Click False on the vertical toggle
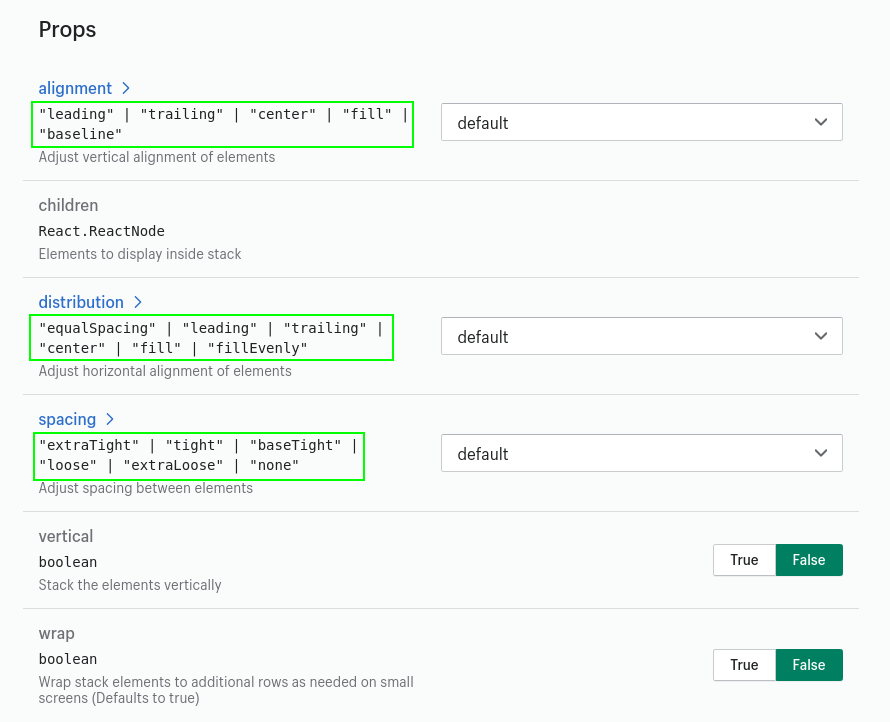The image size is (890, 722). tap(808, 560)
